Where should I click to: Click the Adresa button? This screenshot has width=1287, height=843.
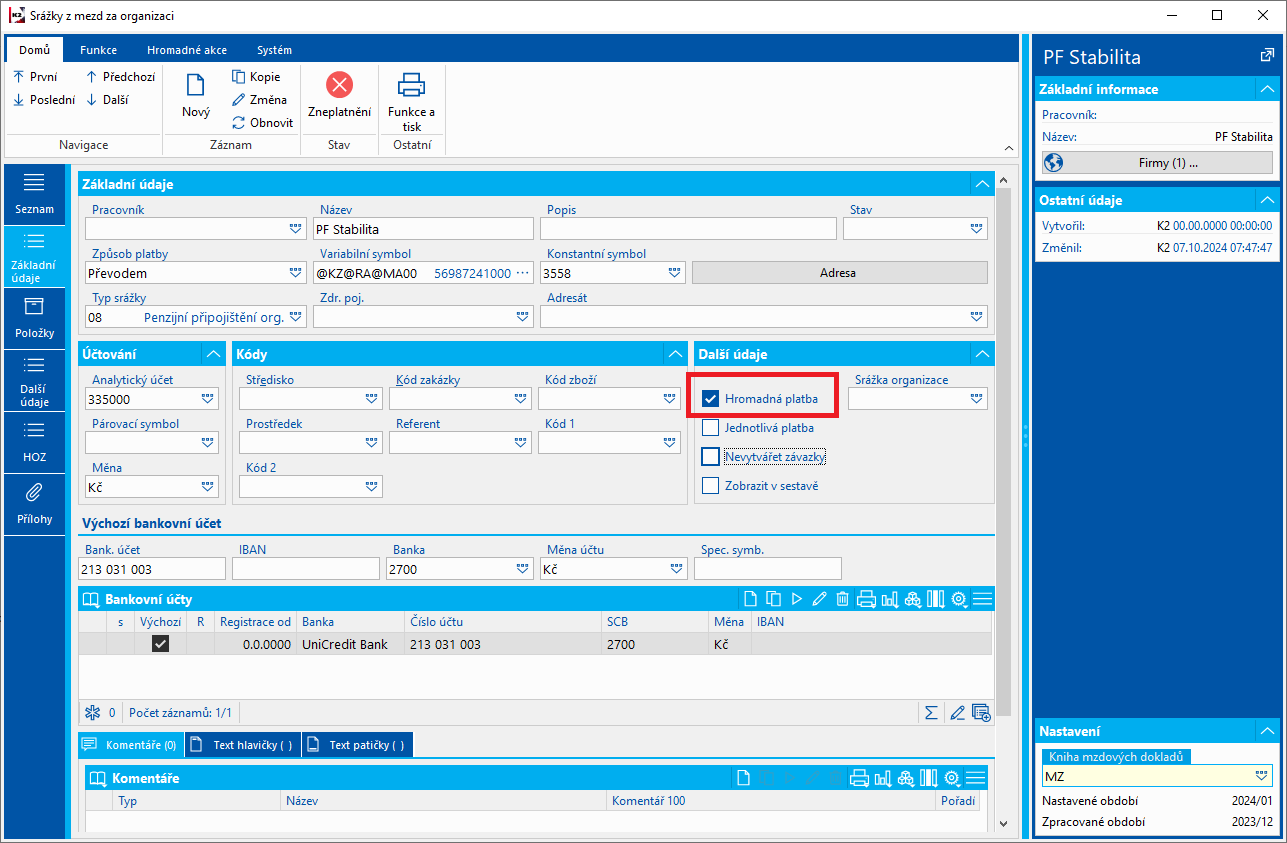tap(839, 273)
